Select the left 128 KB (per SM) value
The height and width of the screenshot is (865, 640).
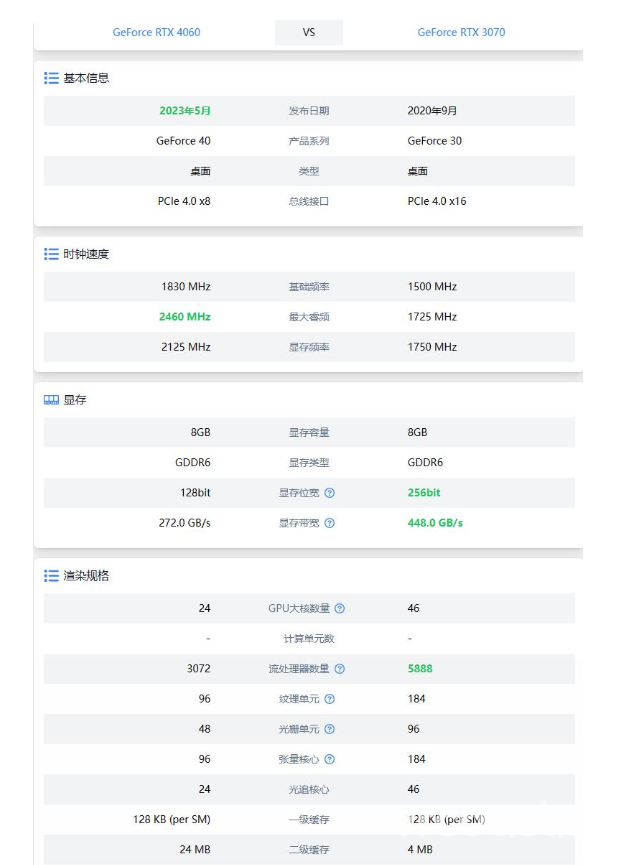click(172, 820)
